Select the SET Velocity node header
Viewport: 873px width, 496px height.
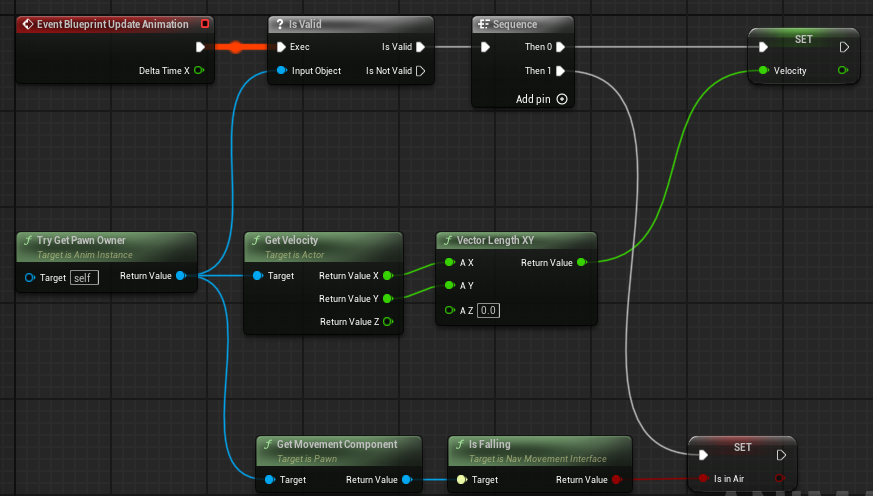pos(803,40)
